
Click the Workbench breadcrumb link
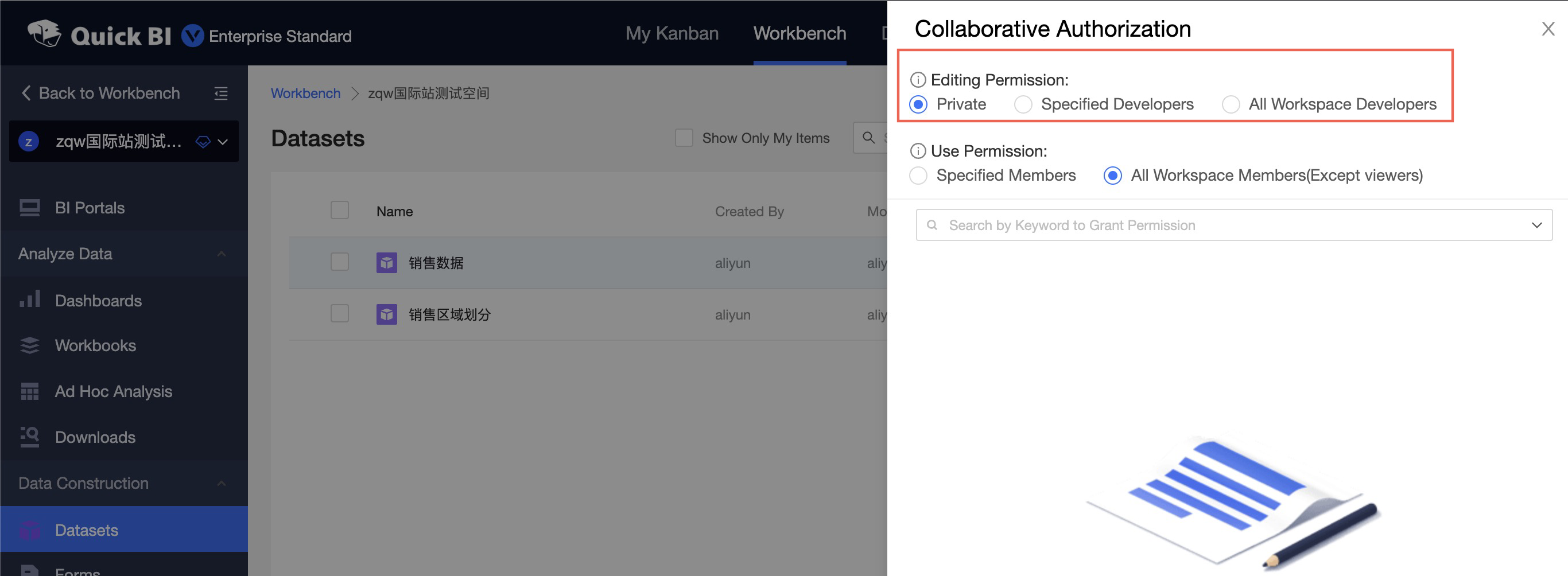click(305, 93)
